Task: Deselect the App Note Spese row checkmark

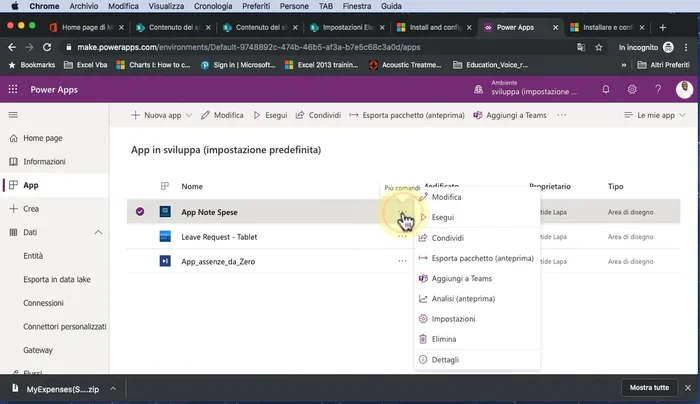Action: coord(140,212)
